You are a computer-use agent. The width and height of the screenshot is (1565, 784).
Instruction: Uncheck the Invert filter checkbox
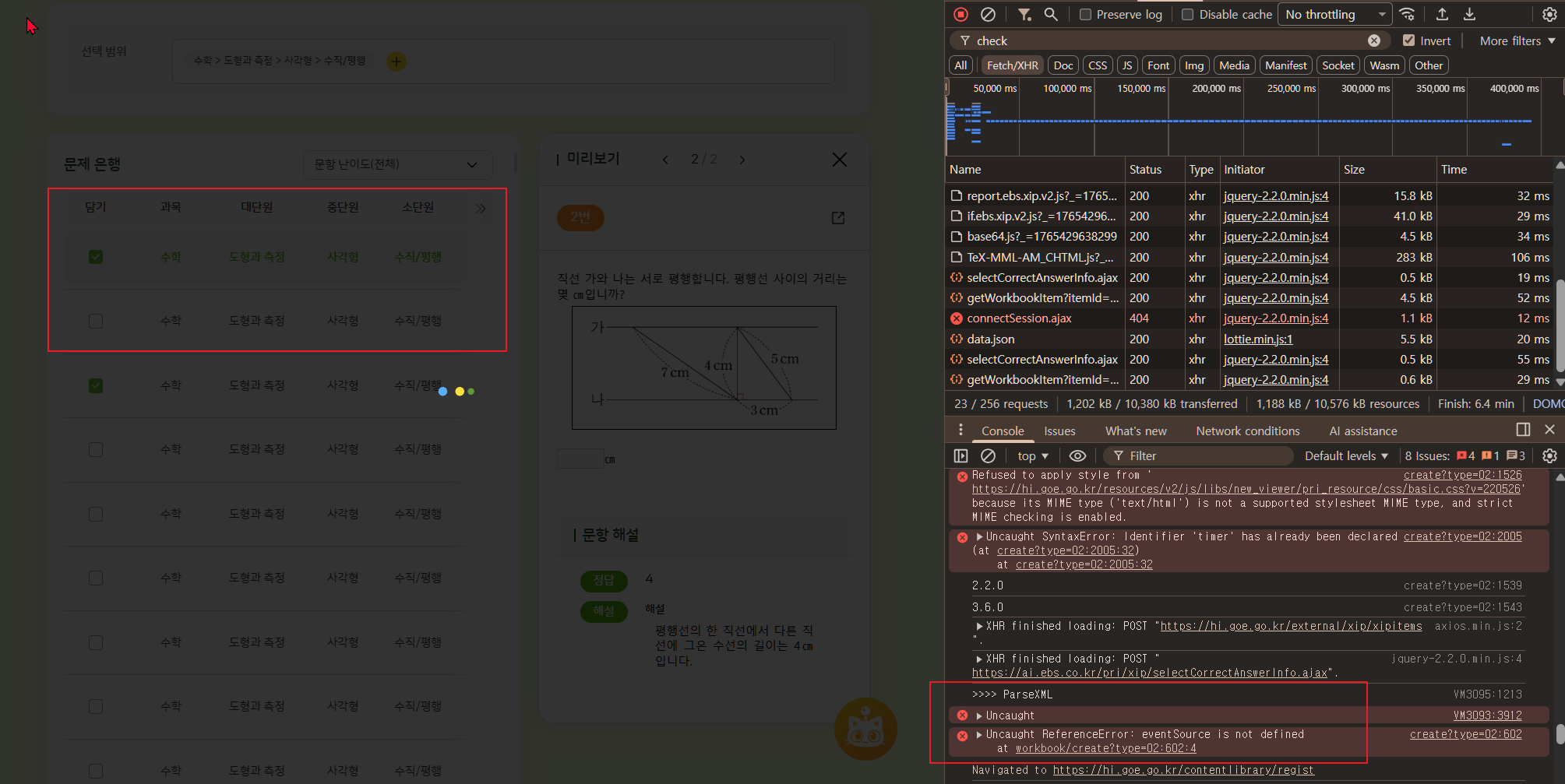click(1408, 40)
